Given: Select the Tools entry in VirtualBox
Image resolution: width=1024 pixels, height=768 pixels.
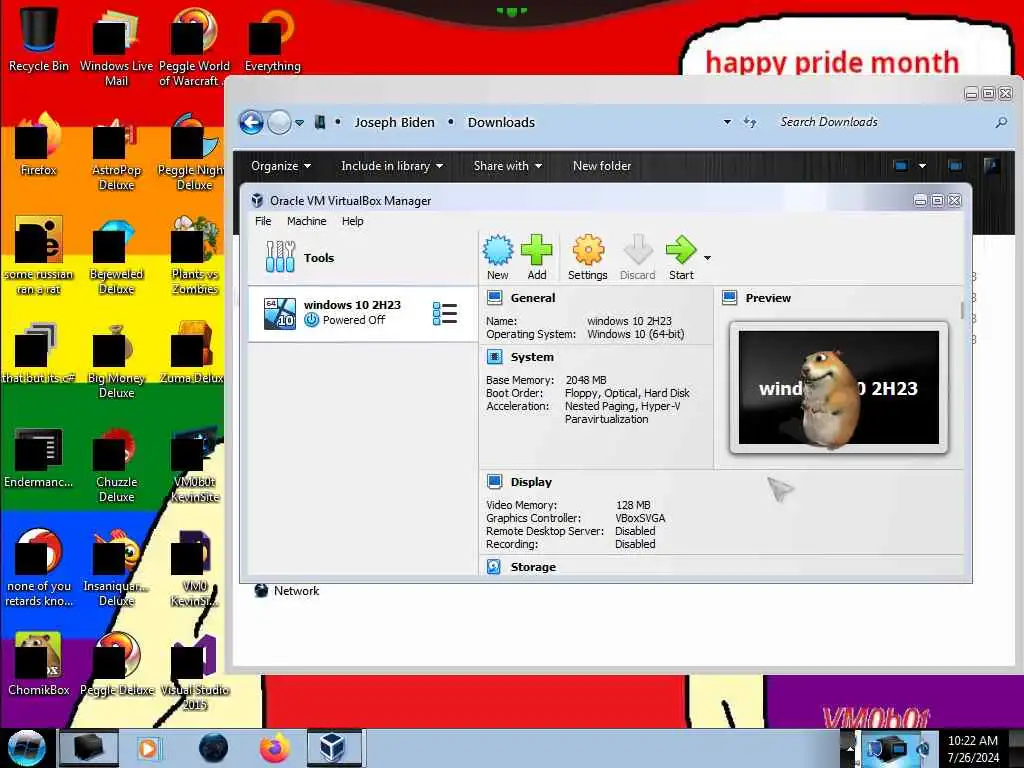Looking at the screenshot, I should 363,257.
